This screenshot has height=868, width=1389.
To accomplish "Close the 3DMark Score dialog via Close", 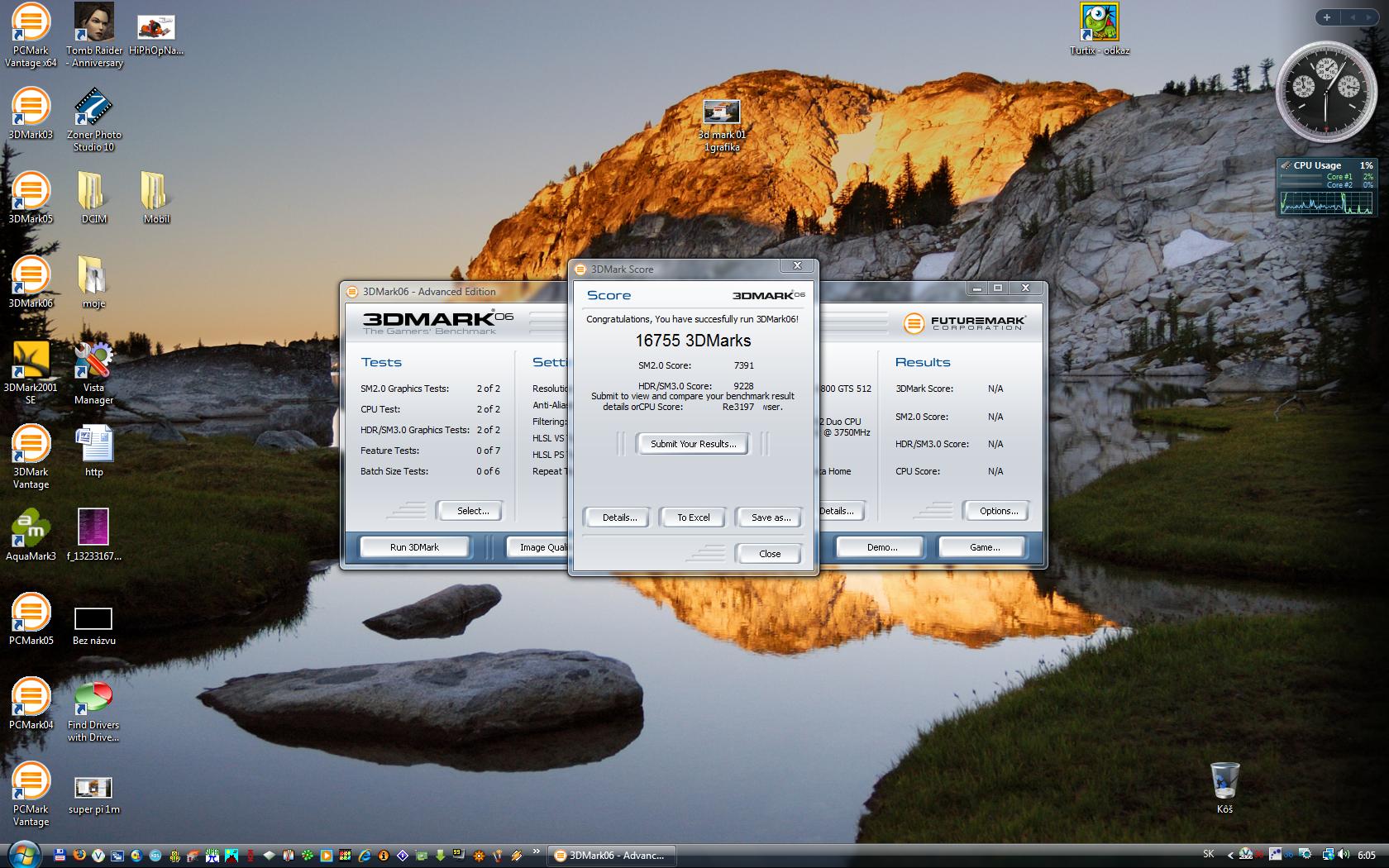I will click(769, 554).
